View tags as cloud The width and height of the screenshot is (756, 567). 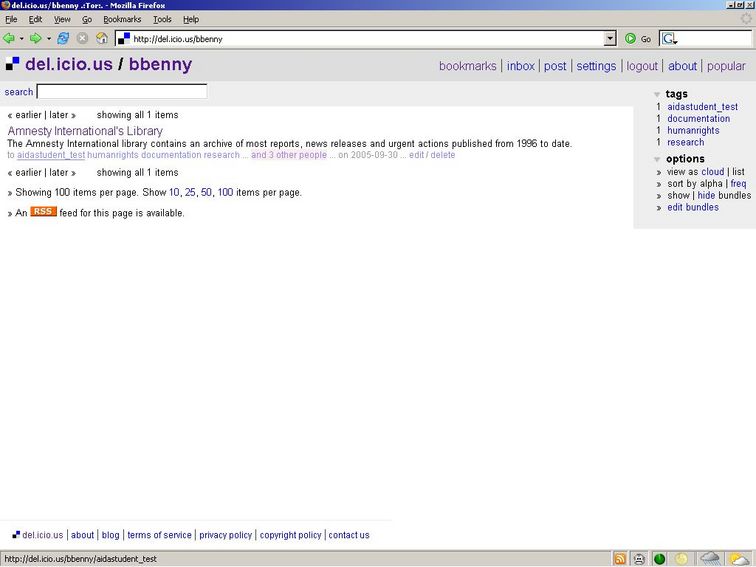713,172
